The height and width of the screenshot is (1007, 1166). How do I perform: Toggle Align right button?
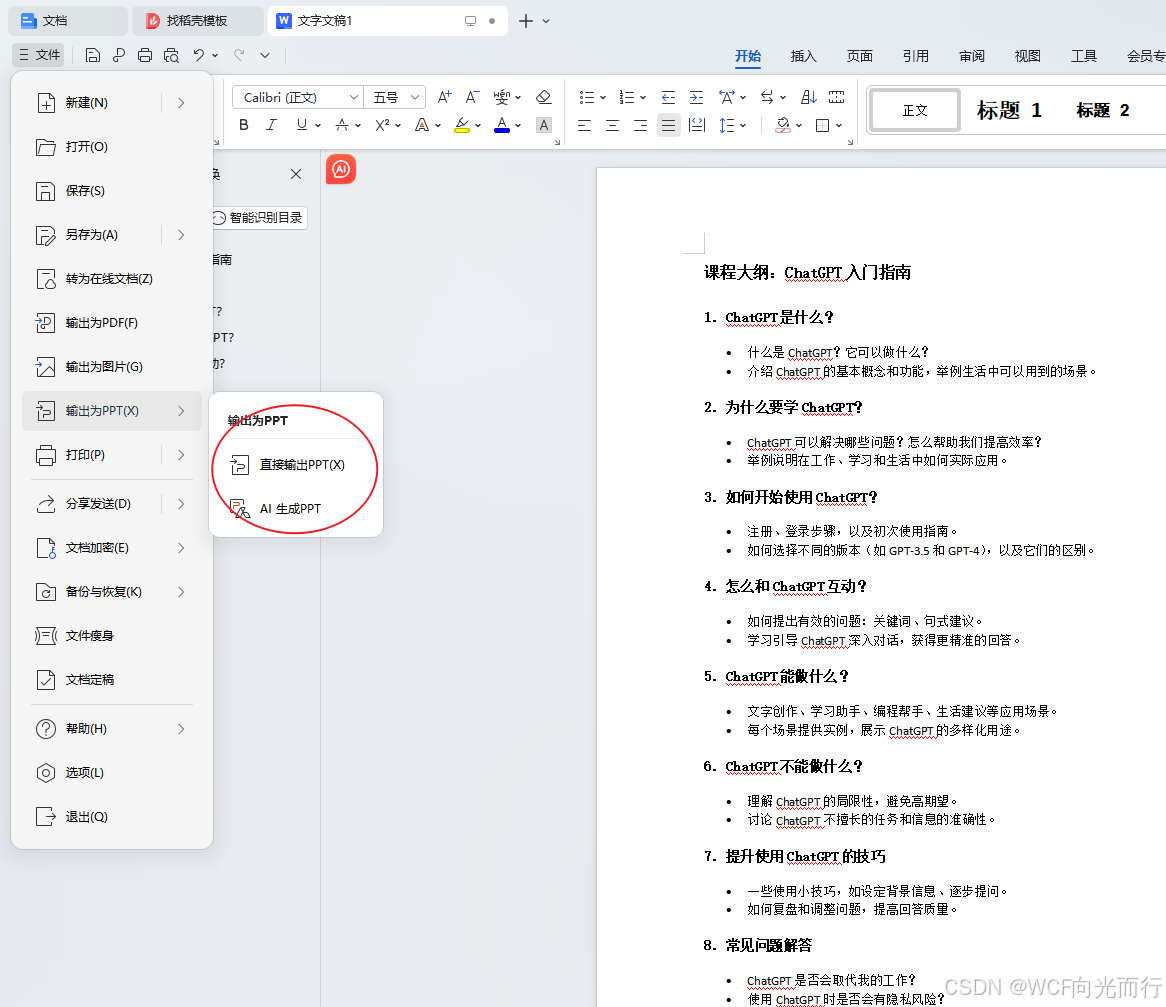(x=640, y=125)
